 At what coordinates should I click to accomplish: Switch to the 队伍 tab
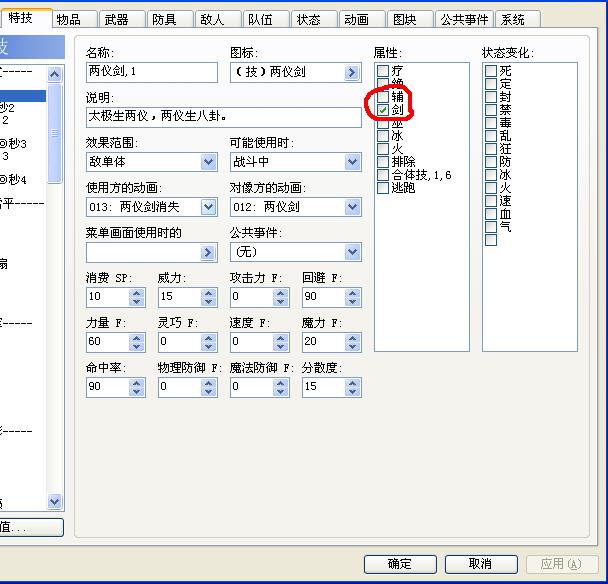click(266, 19)
